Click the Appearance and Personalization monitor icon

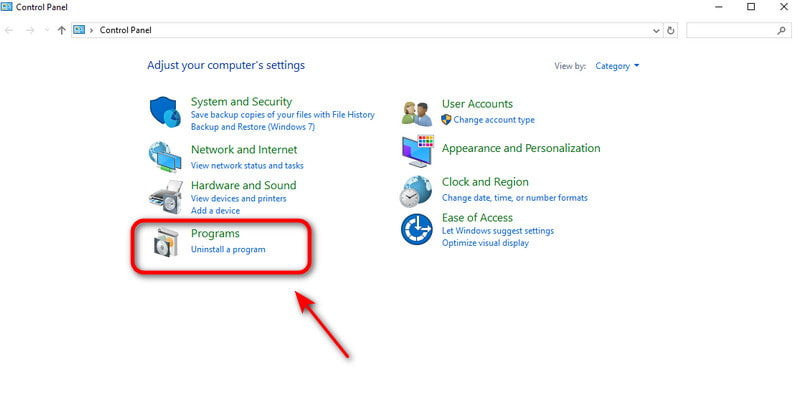coord(417,151)
